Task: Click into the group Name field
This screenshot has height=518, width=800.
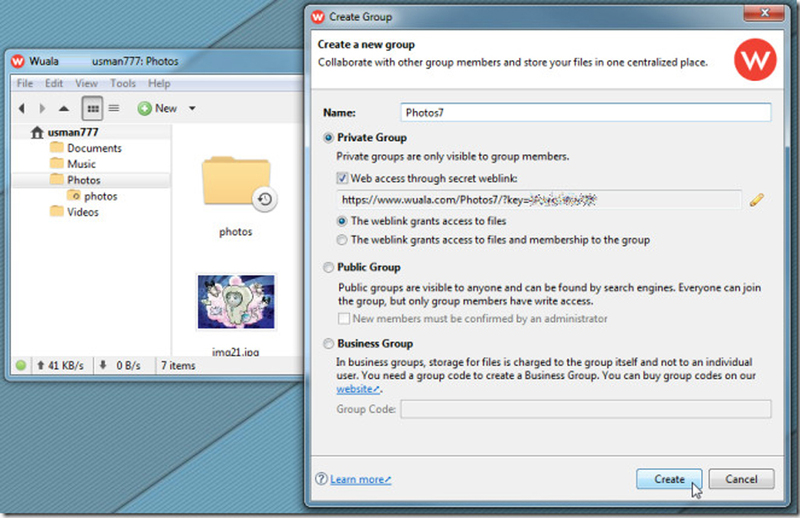Action: 586,112
